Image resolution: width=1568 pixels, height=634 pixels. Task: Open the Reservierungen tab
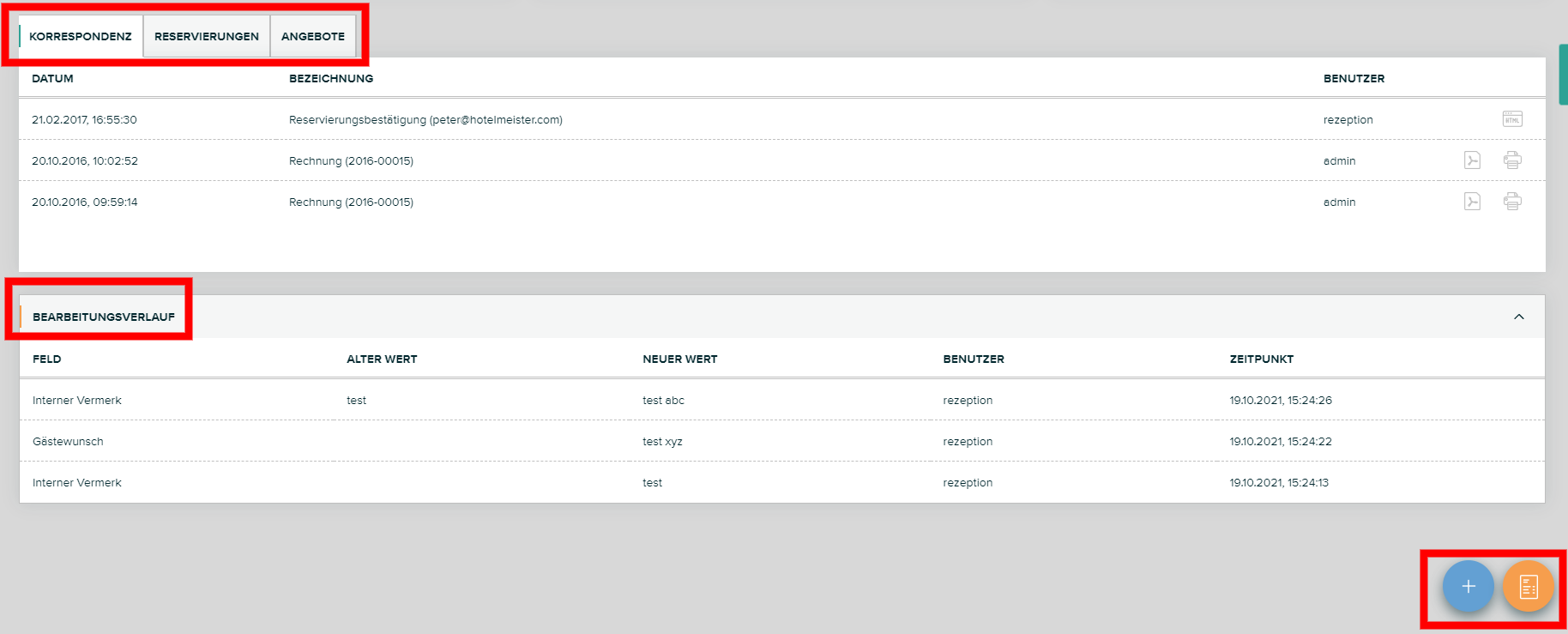point(207,36)
